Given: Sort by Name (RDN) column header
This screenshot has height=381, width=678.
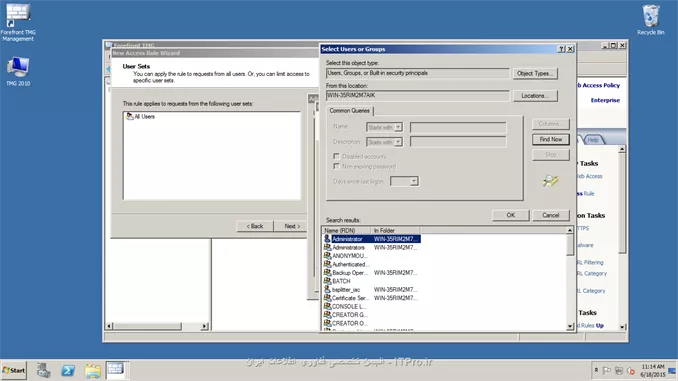Looking at the screenshot, I should click(346, 231).
